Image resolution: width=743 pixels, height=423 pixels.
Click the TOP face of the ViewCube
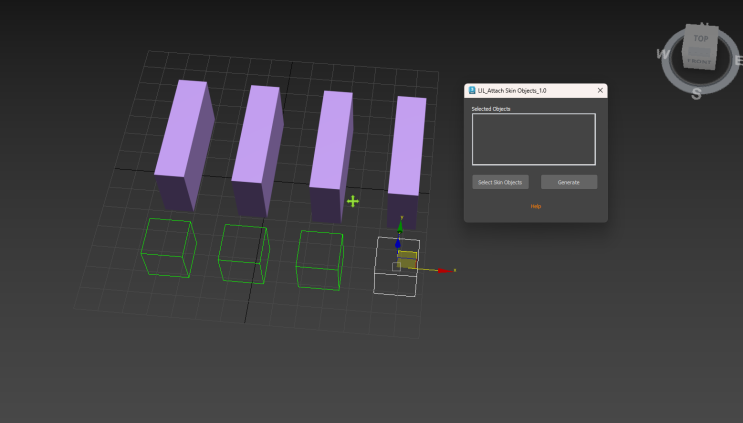pos(701,38)
